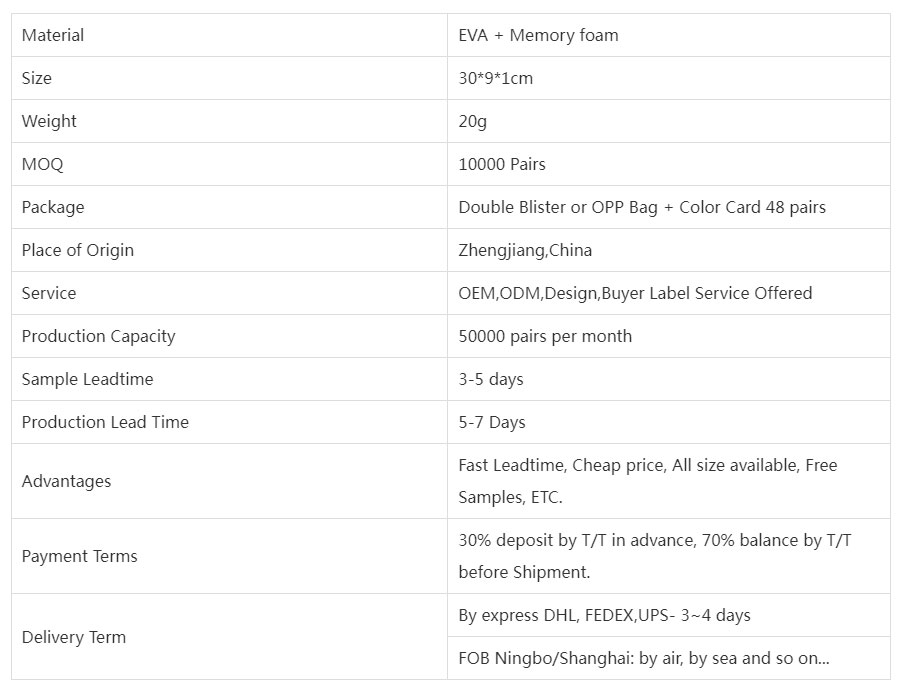
Task: Click the Advantages label cell
Action: (229, 481)
